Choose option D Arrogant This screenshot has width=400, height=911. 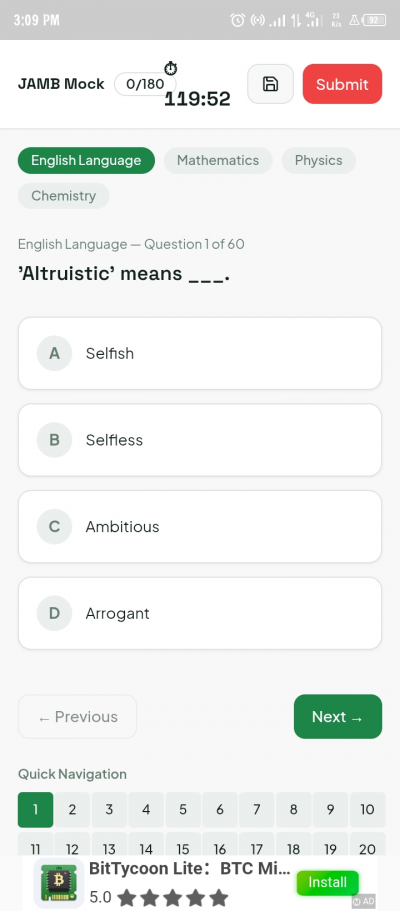200,613
